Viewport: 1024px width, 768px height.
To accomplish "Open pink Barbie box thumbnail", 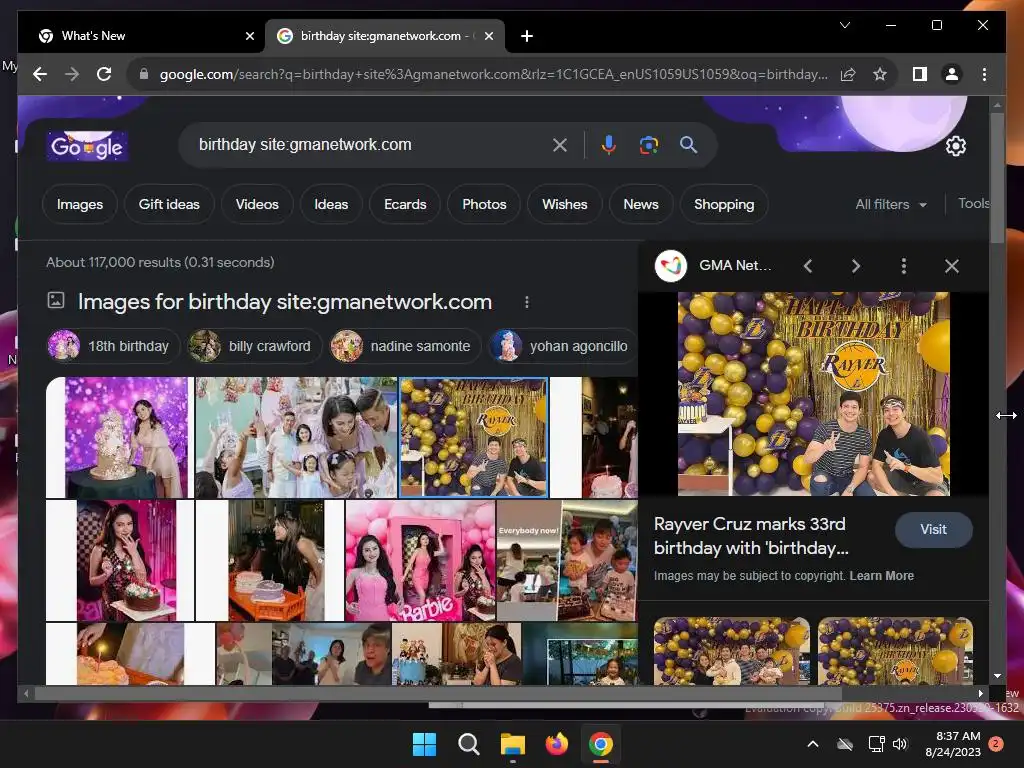I will (x=421, y=560).
